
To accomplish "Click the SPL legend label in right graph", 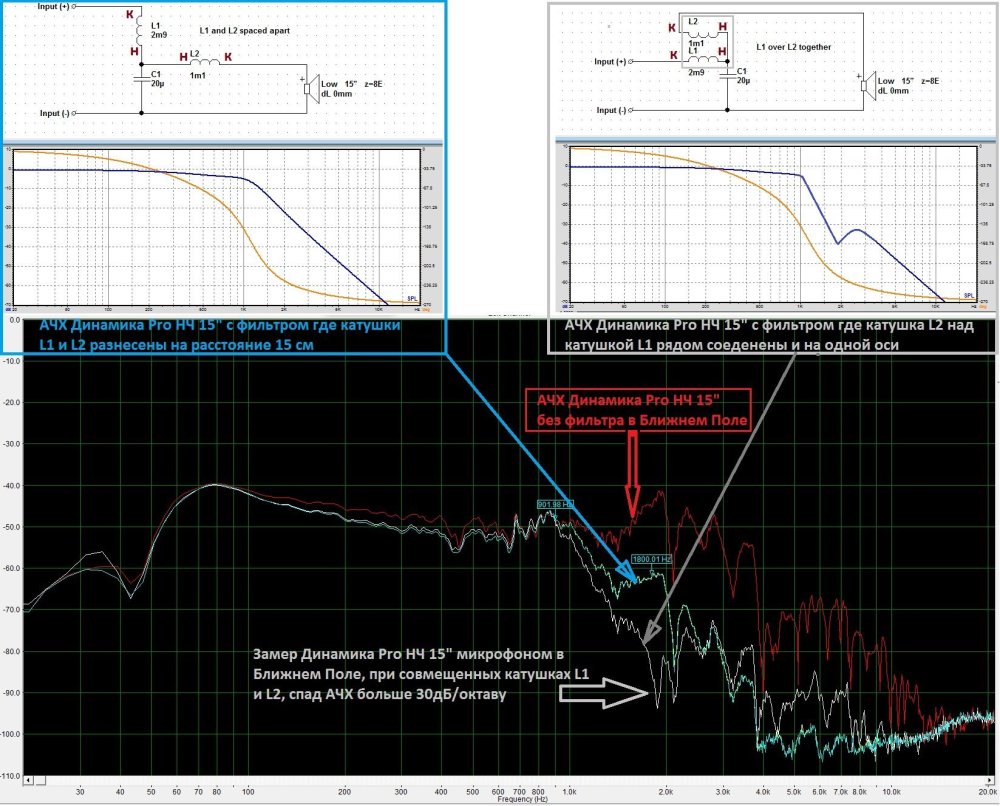I will [967, 296].
